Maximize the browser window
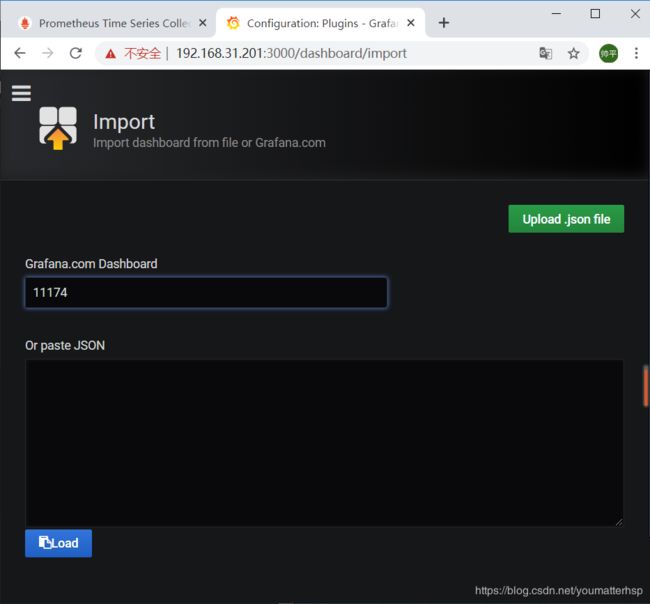Screen dimensions: 650x604 (x=595, y=14)
